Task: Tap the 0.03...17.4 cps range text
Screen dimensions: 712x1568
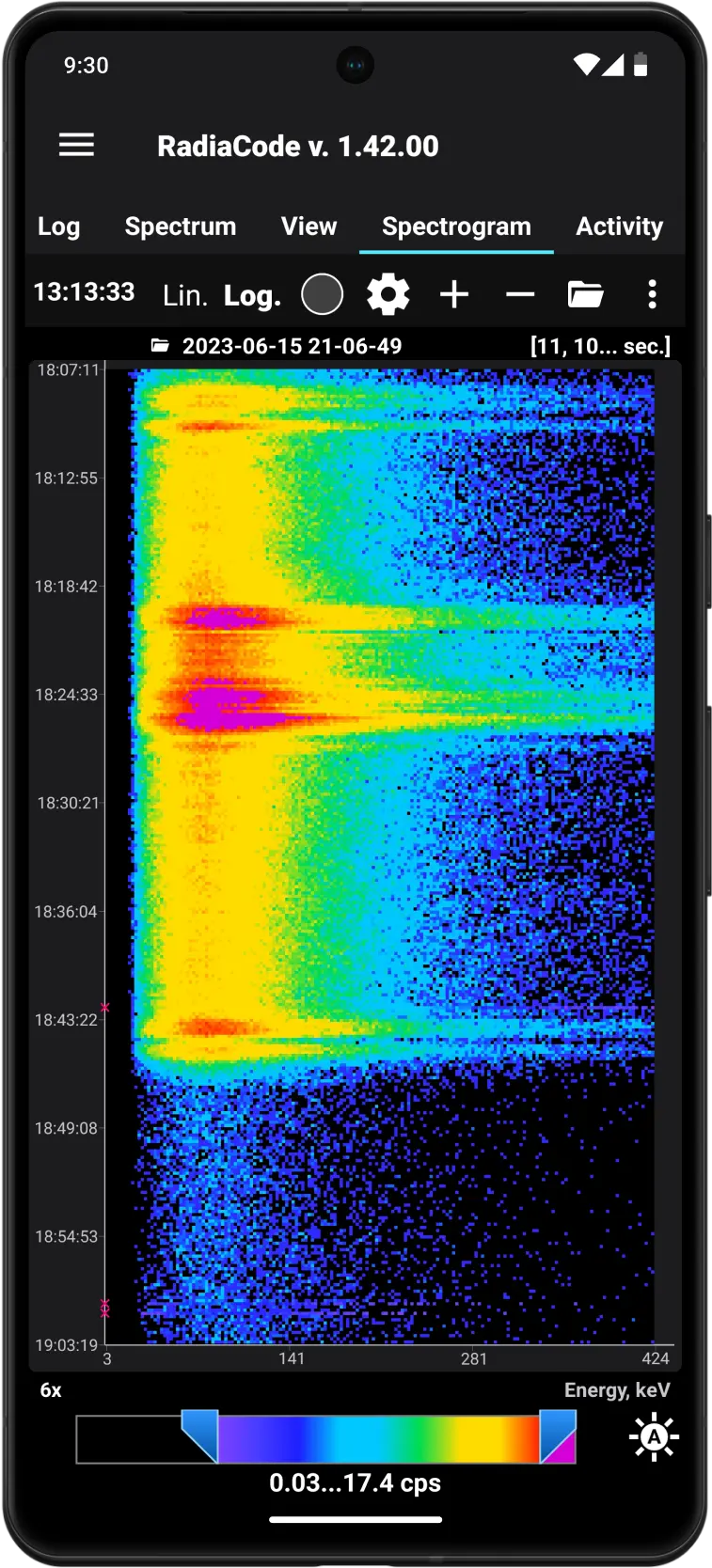Action: (355, 1483)
